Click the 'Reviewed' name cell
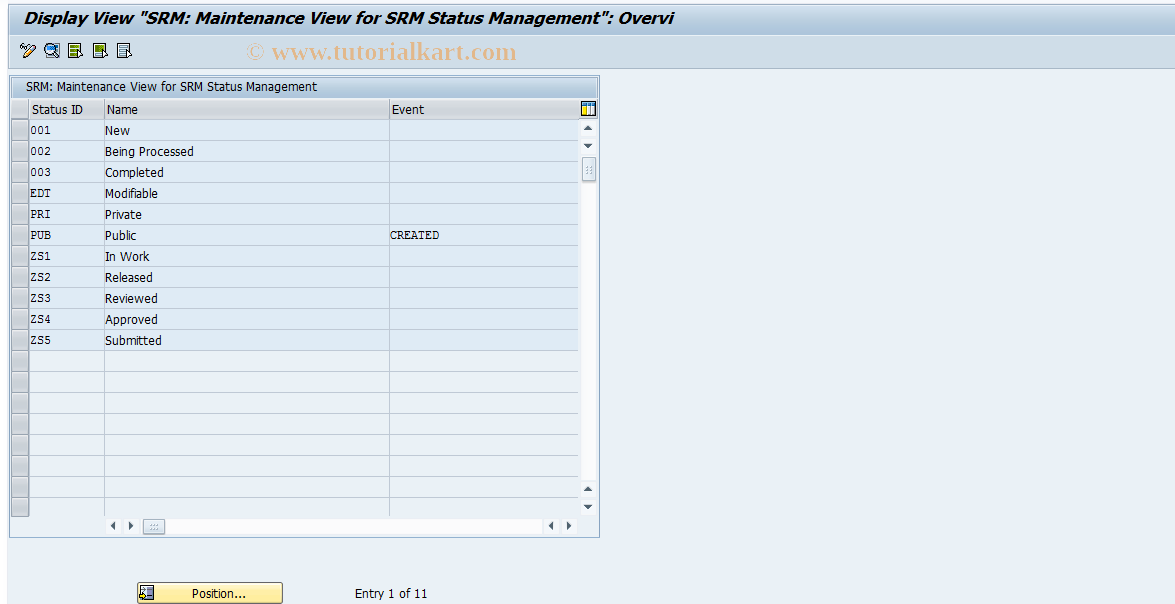 pos(247,298)
